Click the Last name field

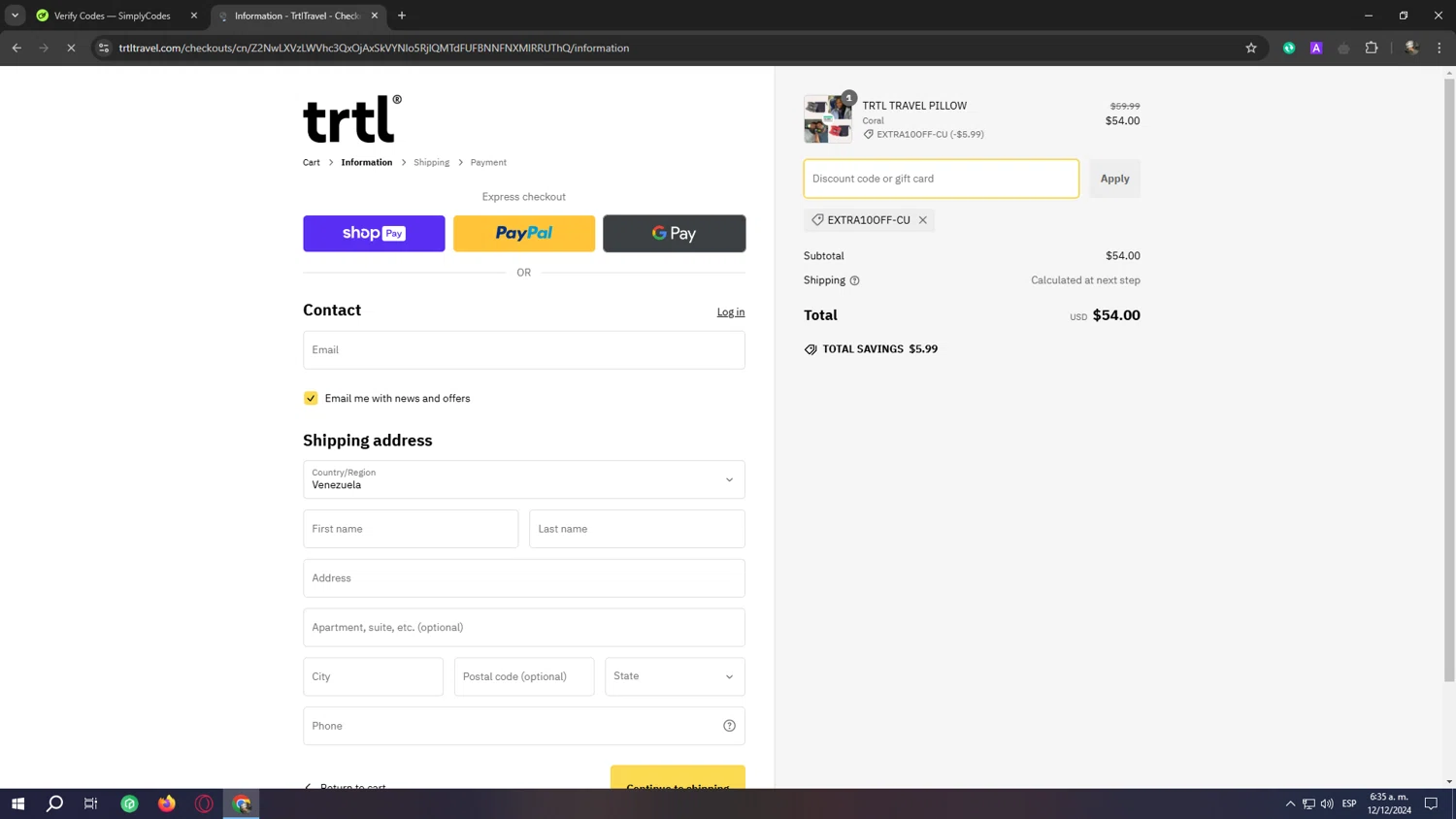click(x=637, y=529)
